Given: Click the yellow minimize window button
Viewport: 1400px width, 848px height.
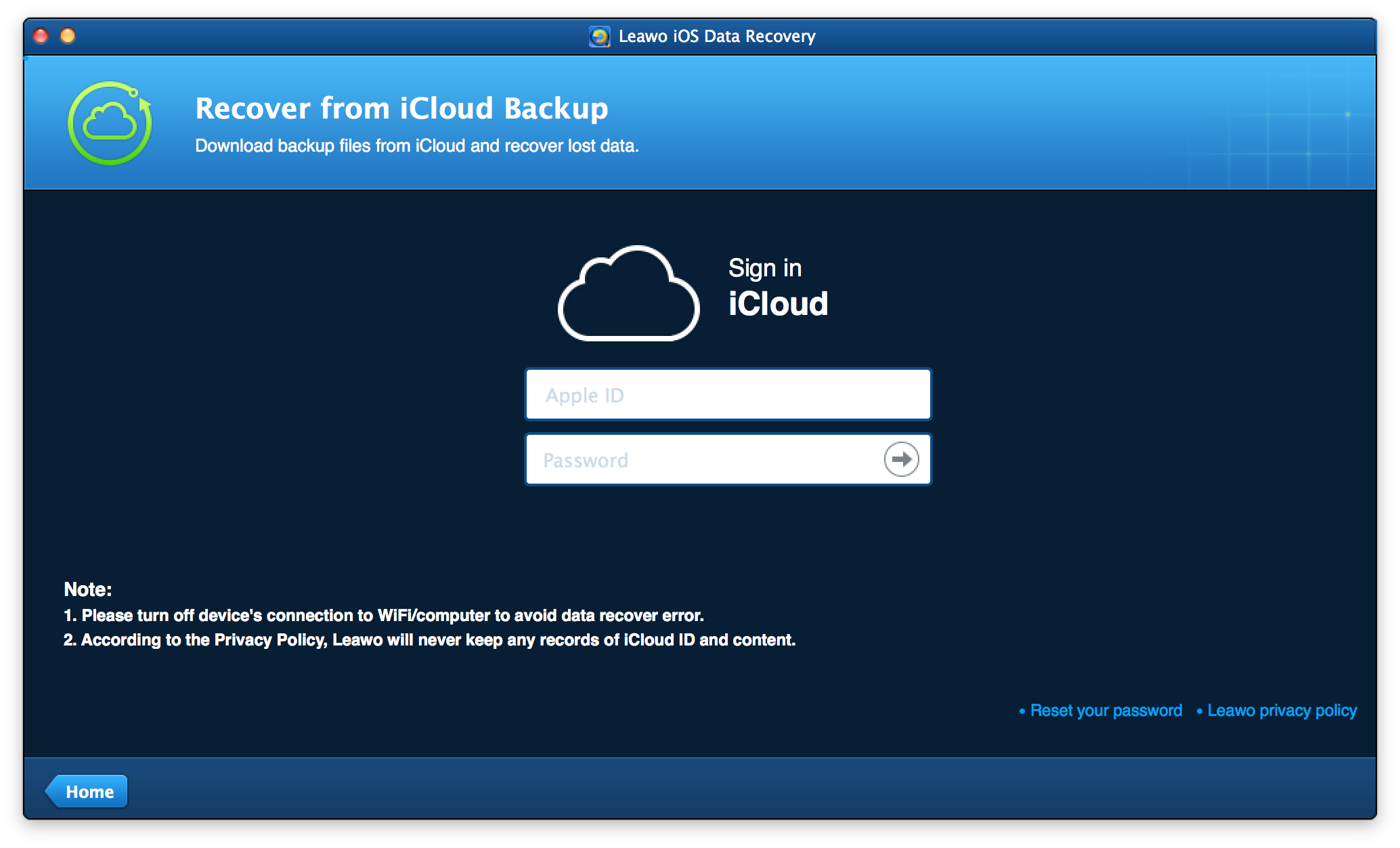Looking at the screenshot, I should click(68, 36).
